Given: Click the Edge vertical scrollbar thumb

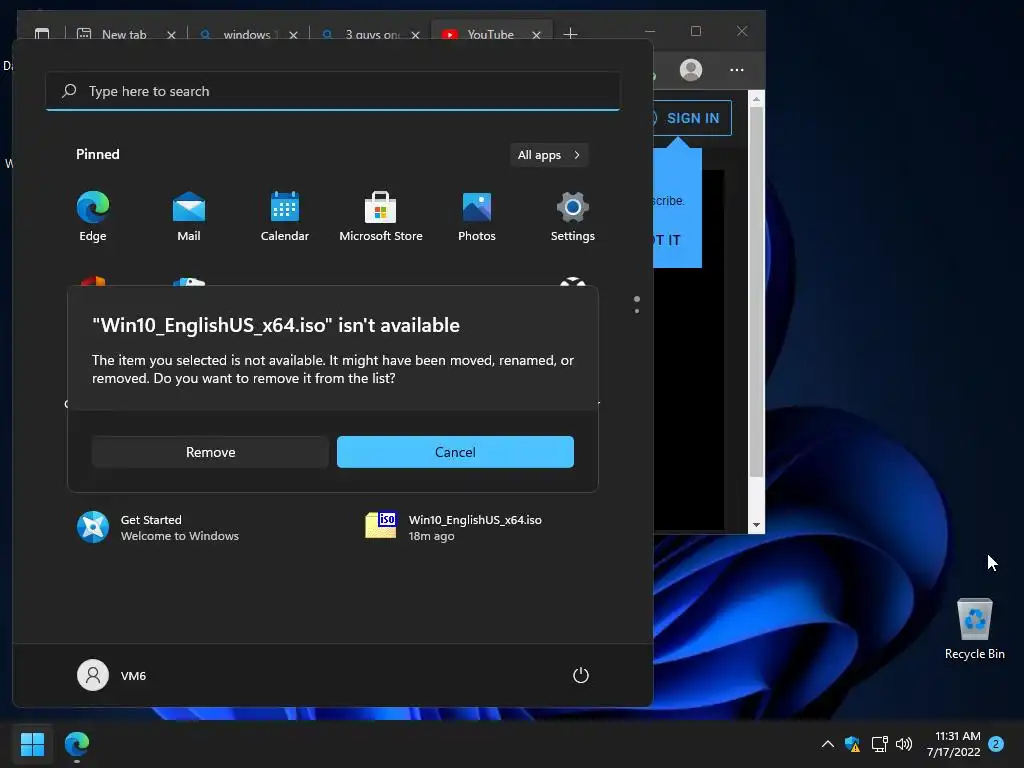Looking at the screenshot, I should click(756, 292).
